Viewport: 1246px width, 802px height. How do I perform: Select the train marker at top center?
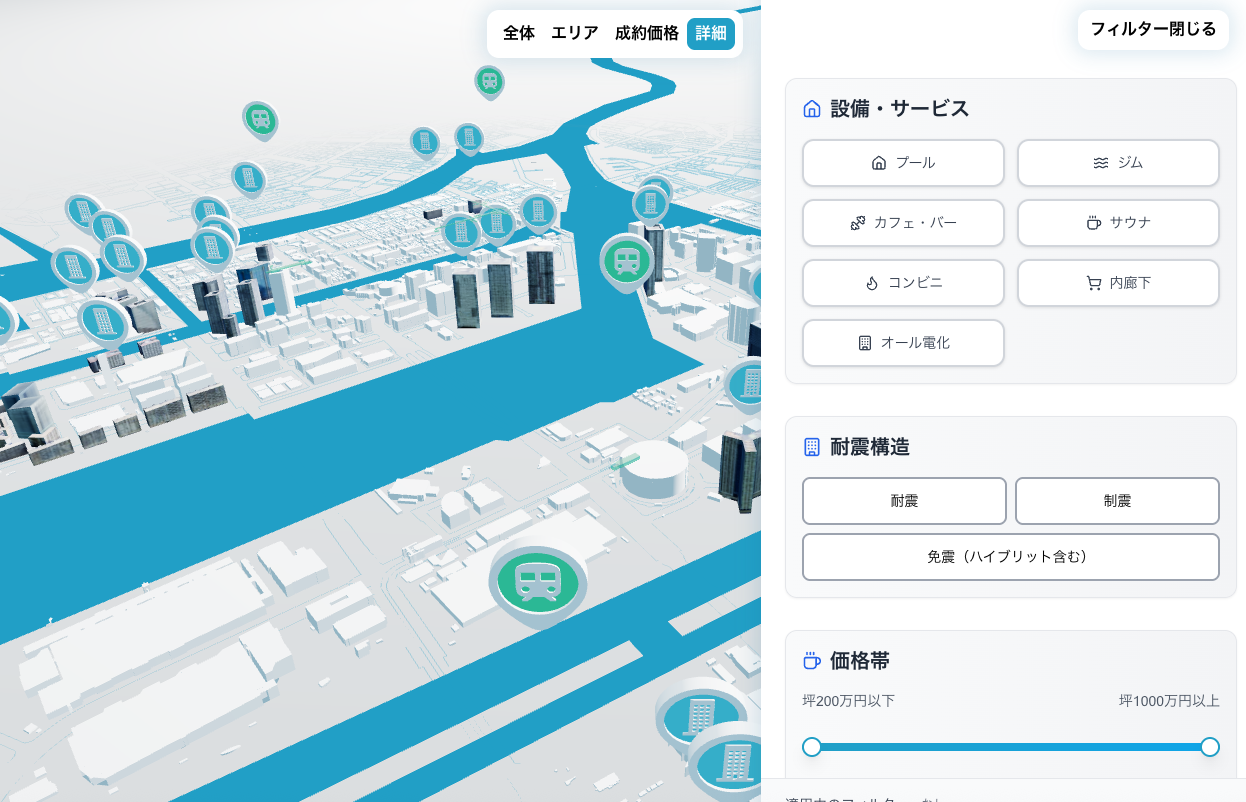coord(489,81)
